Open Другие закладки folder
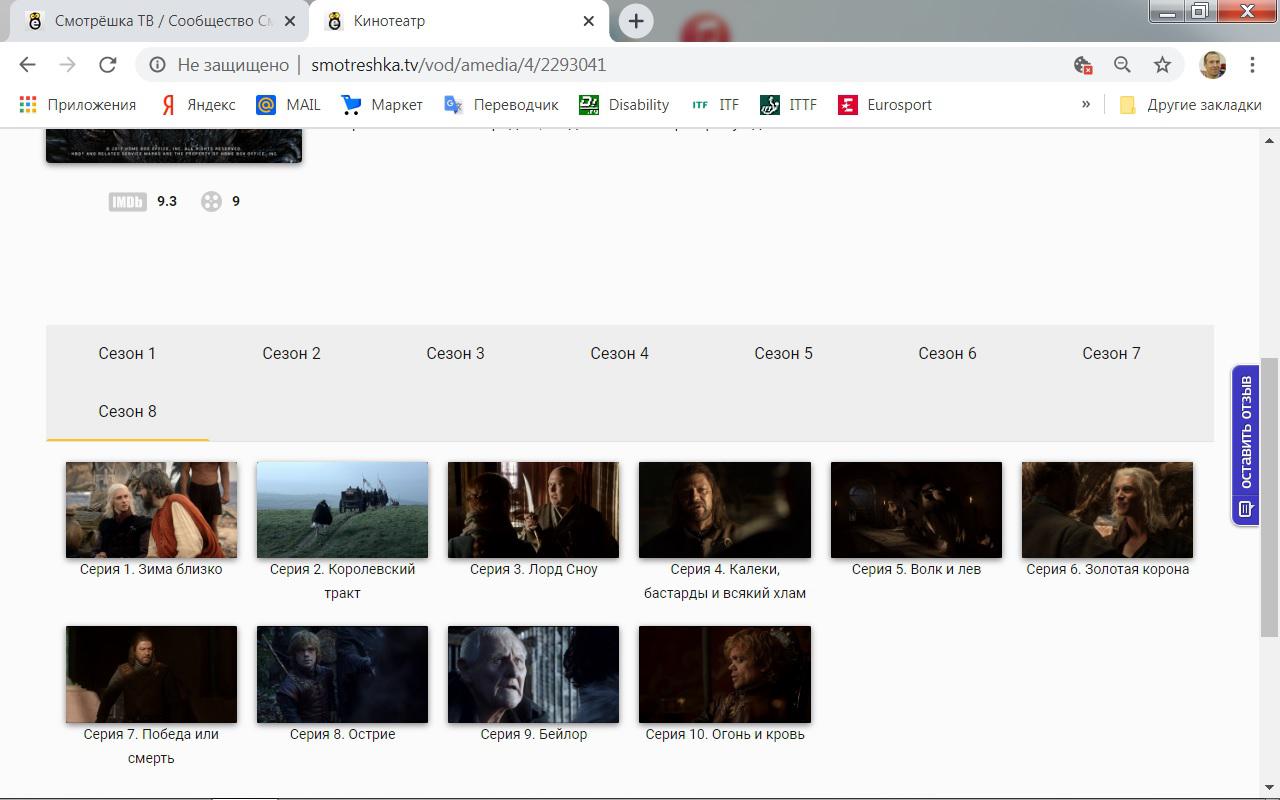The image size is (1280, 800). point(1190,105)
